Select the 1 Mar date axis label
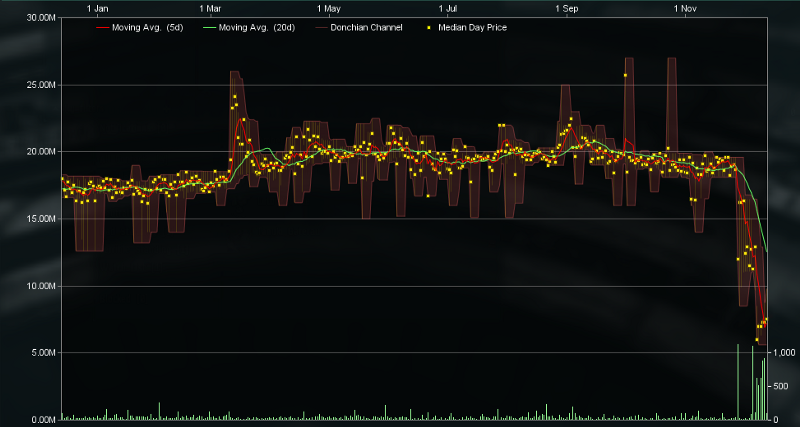The height and width of the screenshot is (427, 800). click(211, 8)
